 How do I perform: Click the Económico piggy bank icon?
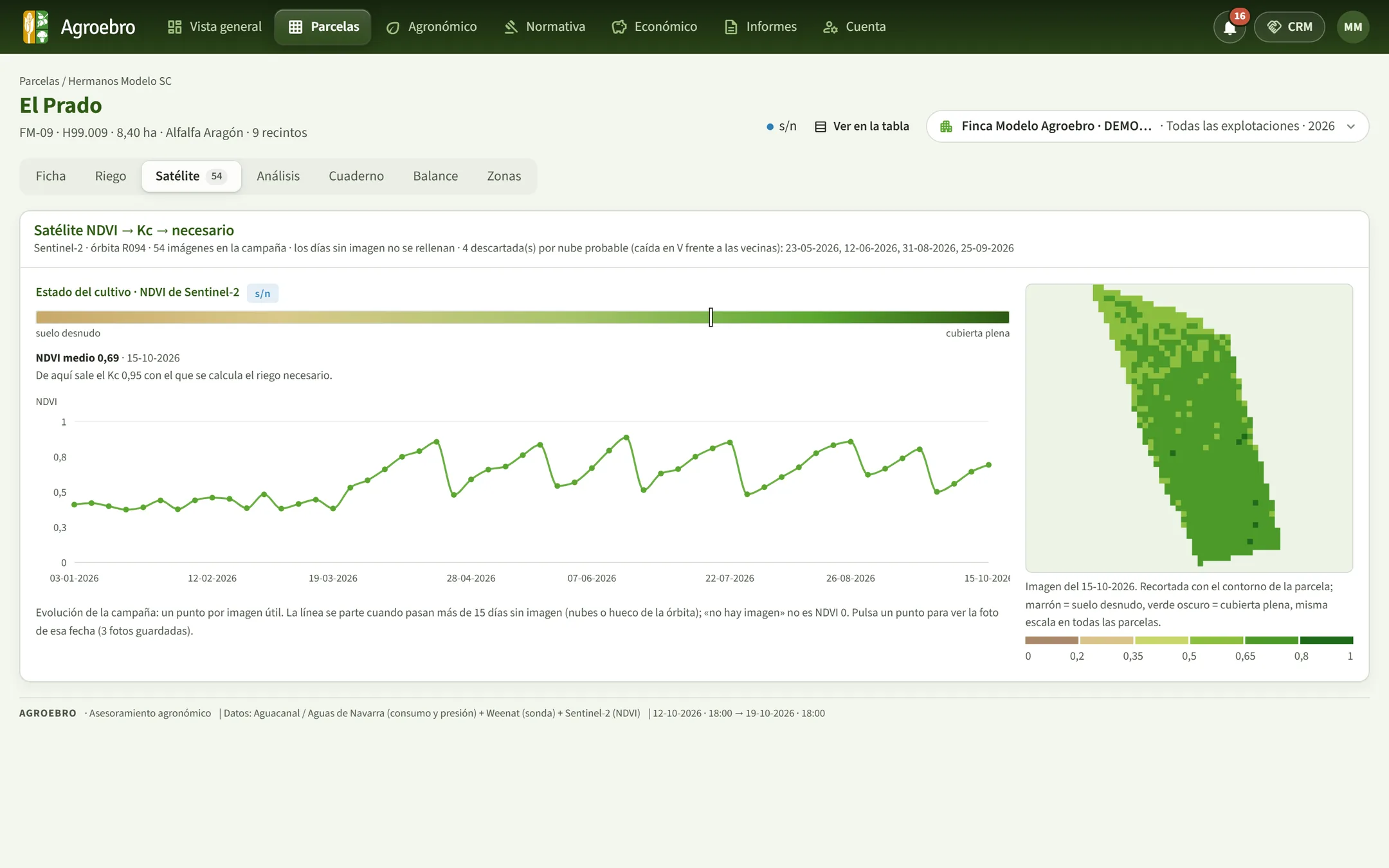pyautogui.click(x=619, y=27)
